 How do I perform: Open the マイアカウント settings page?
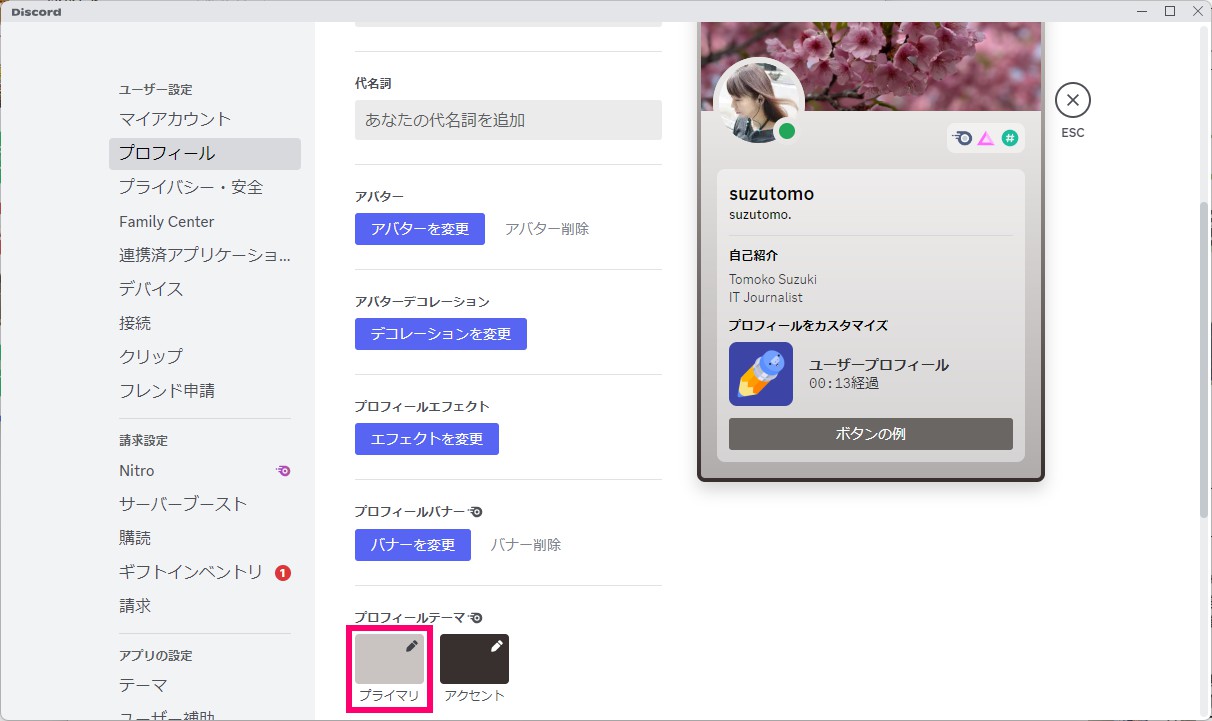(175, 118)
